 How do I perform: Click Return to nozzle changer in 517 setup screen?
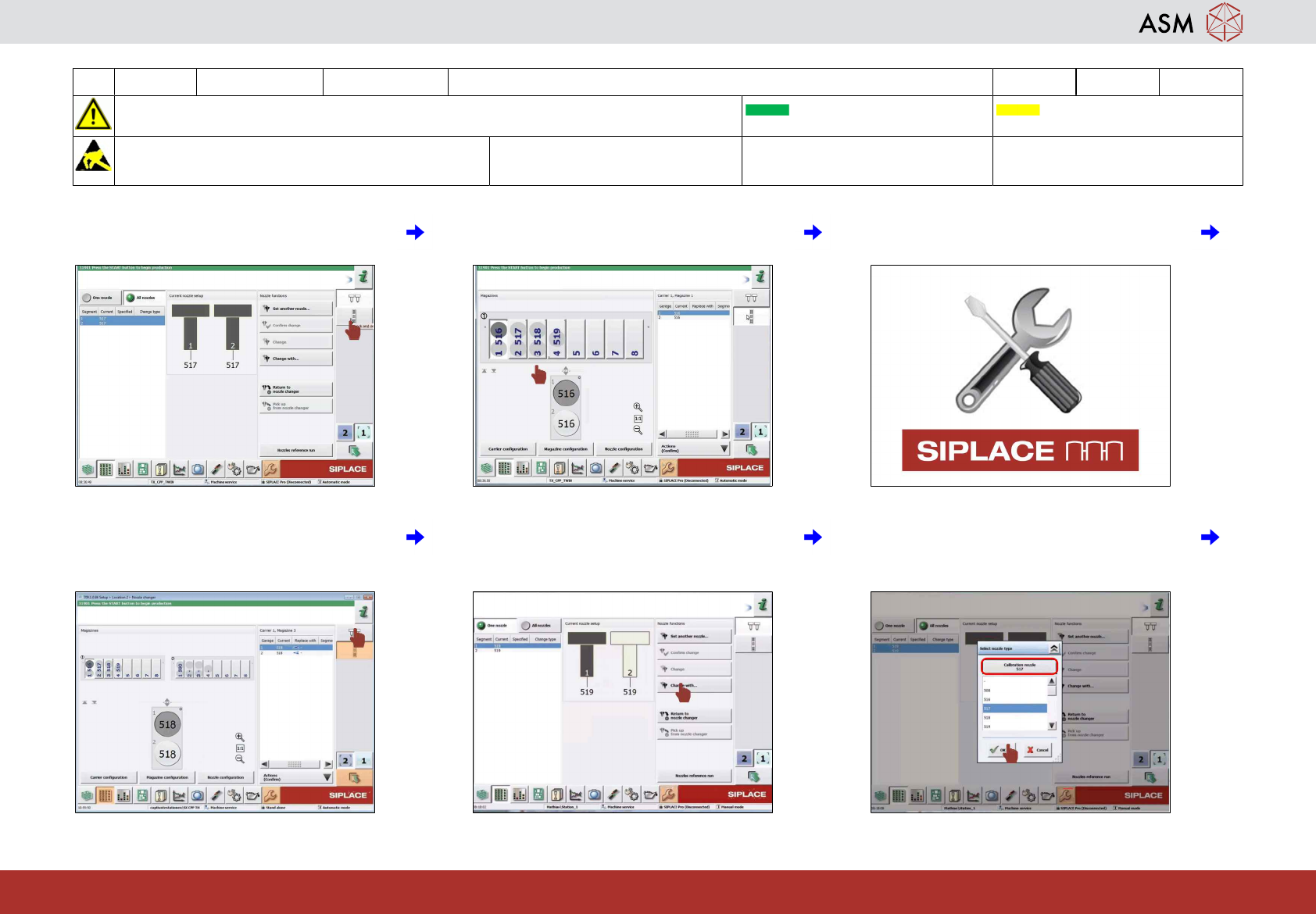pos(296,389)
